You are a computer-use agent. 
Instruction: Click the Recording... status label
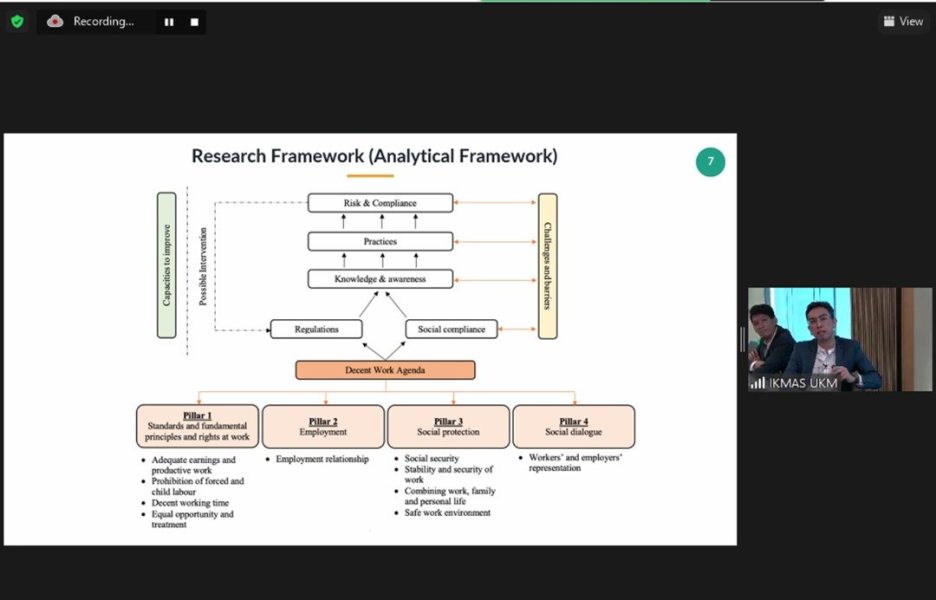[103, 21]
